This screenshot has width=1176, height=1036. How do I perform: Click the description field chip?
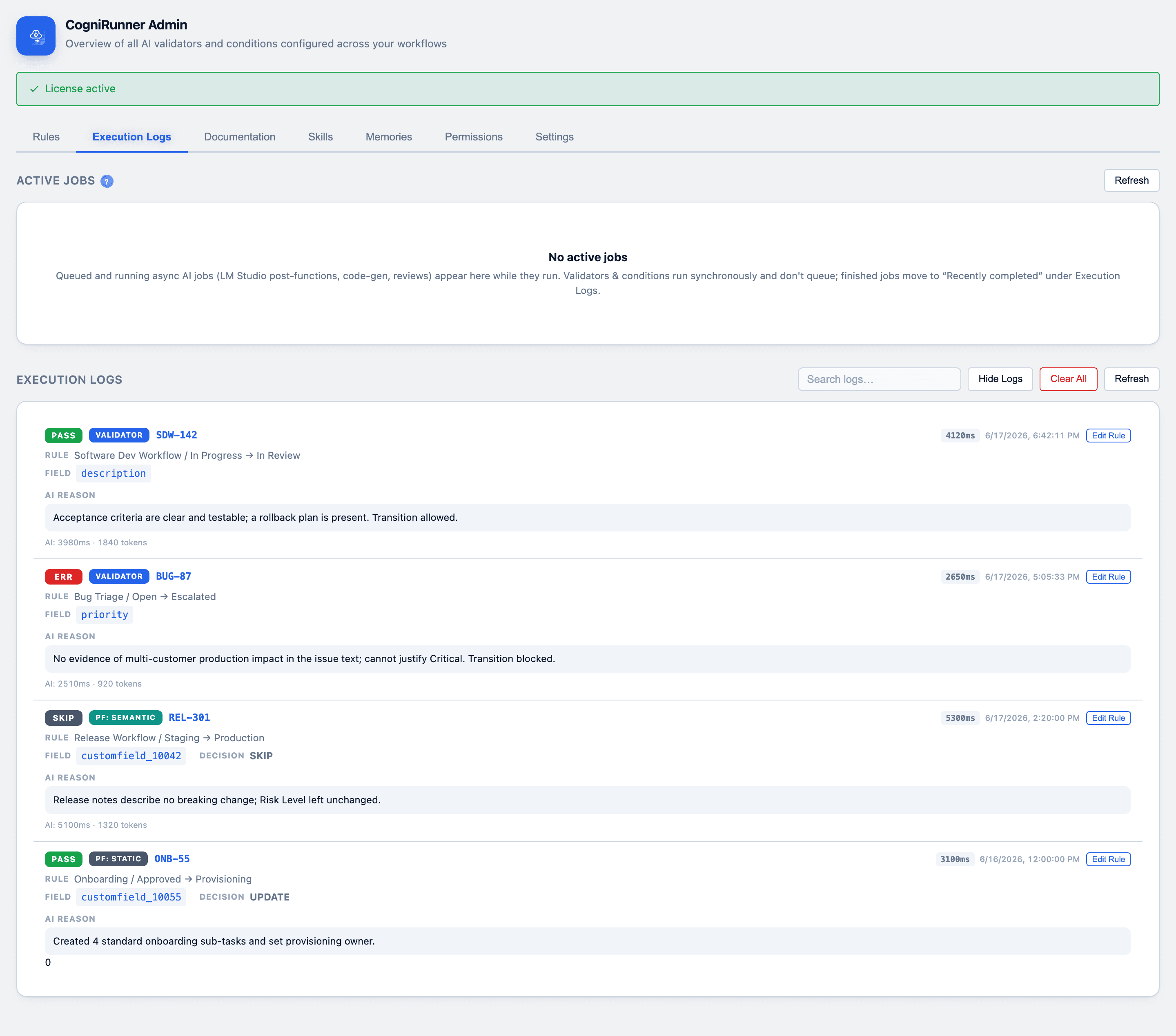(114, 474)
